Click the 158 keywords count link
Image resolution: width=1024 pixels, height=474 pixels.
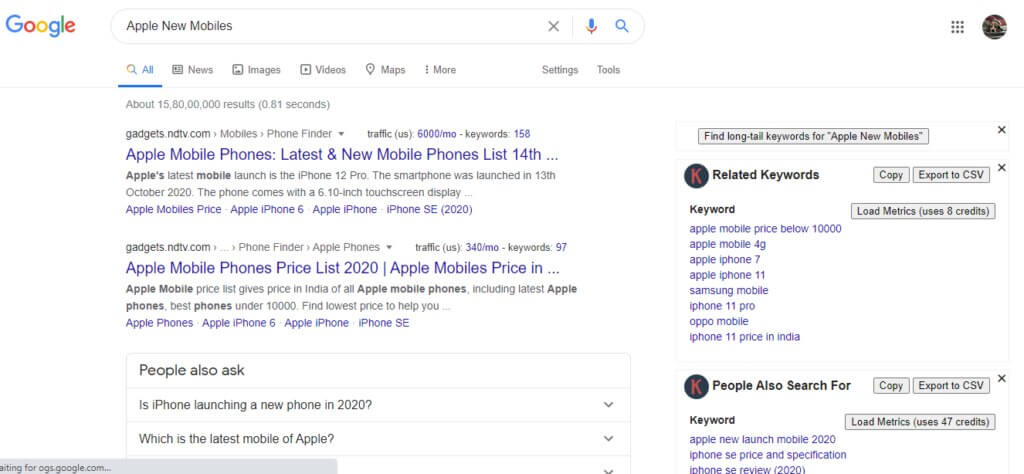click(522, 134)
